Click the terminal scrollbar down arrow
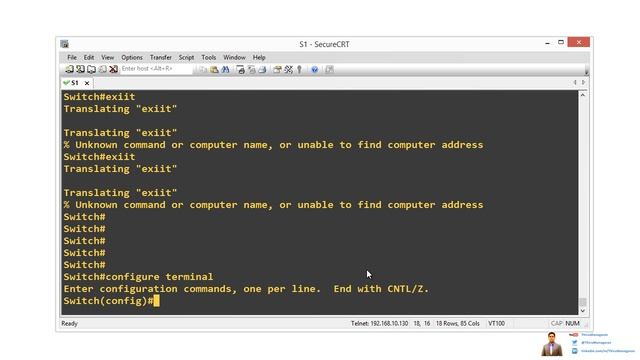640x360 pixels. pyautogui.click(x=583, y=311)
